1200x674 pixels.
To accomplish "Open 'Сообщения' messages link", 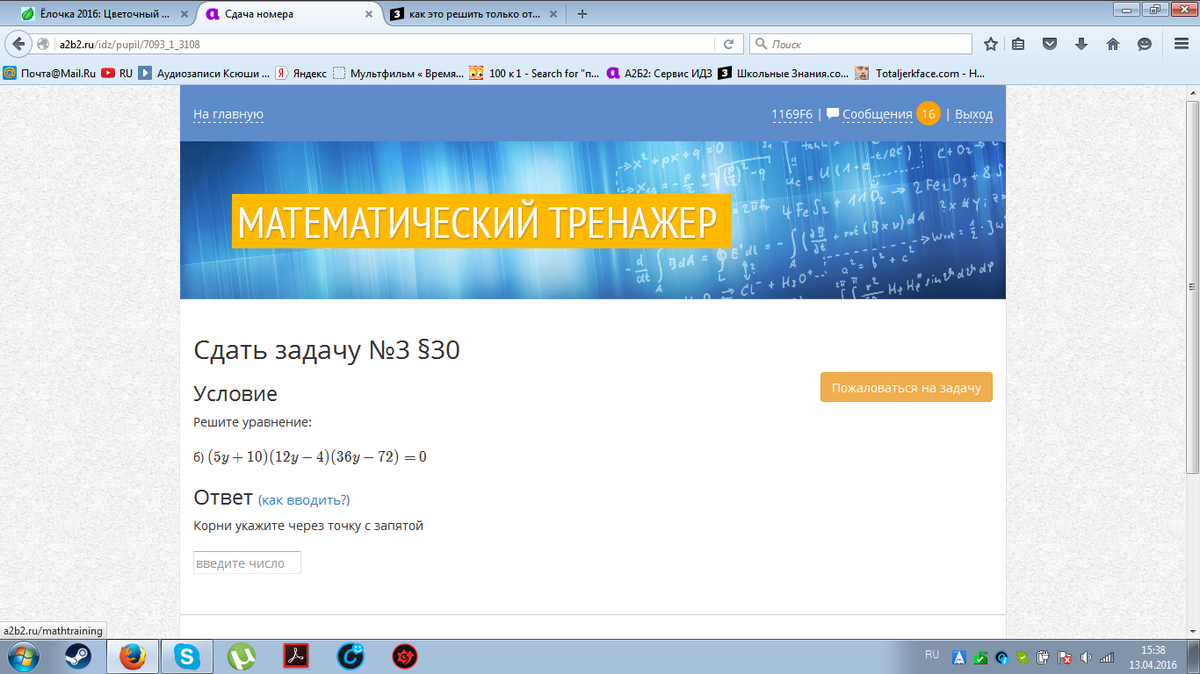I will [x=876, y=115].
